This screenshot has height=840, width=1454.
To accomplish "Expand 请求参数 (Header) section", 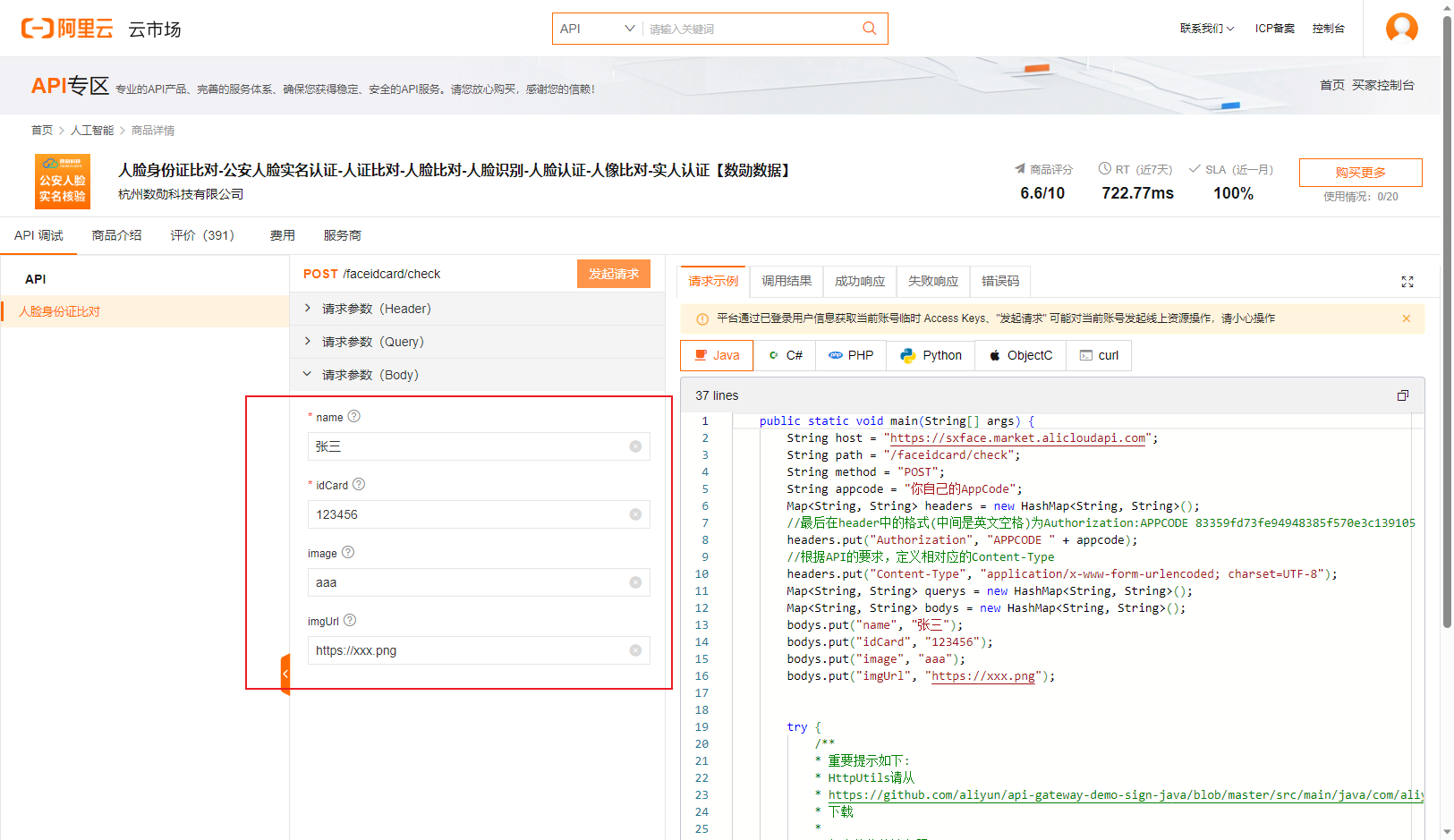I will point(477,309).
